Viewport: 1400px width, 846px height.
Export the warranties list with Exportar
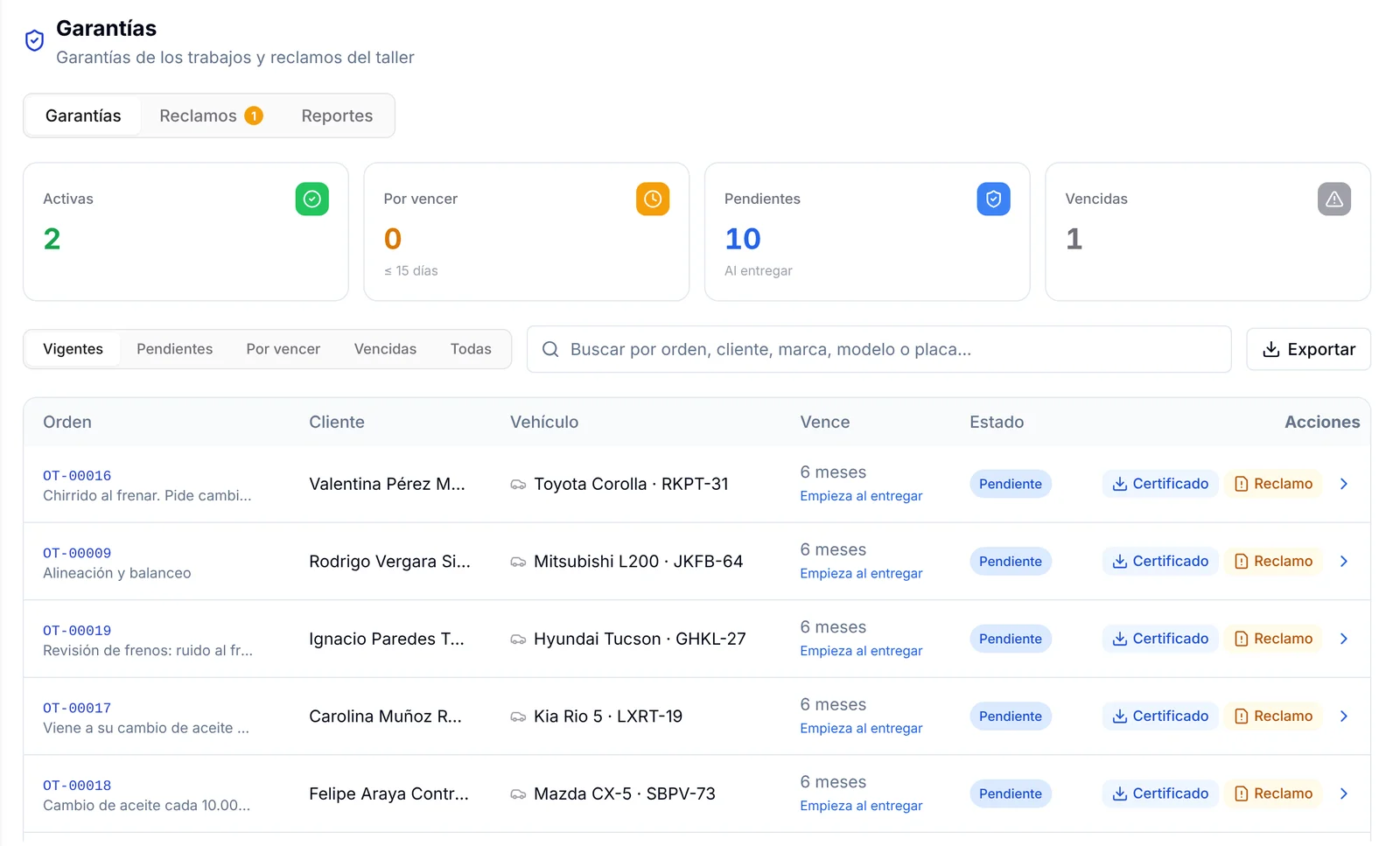click(x=1308, y=349)
